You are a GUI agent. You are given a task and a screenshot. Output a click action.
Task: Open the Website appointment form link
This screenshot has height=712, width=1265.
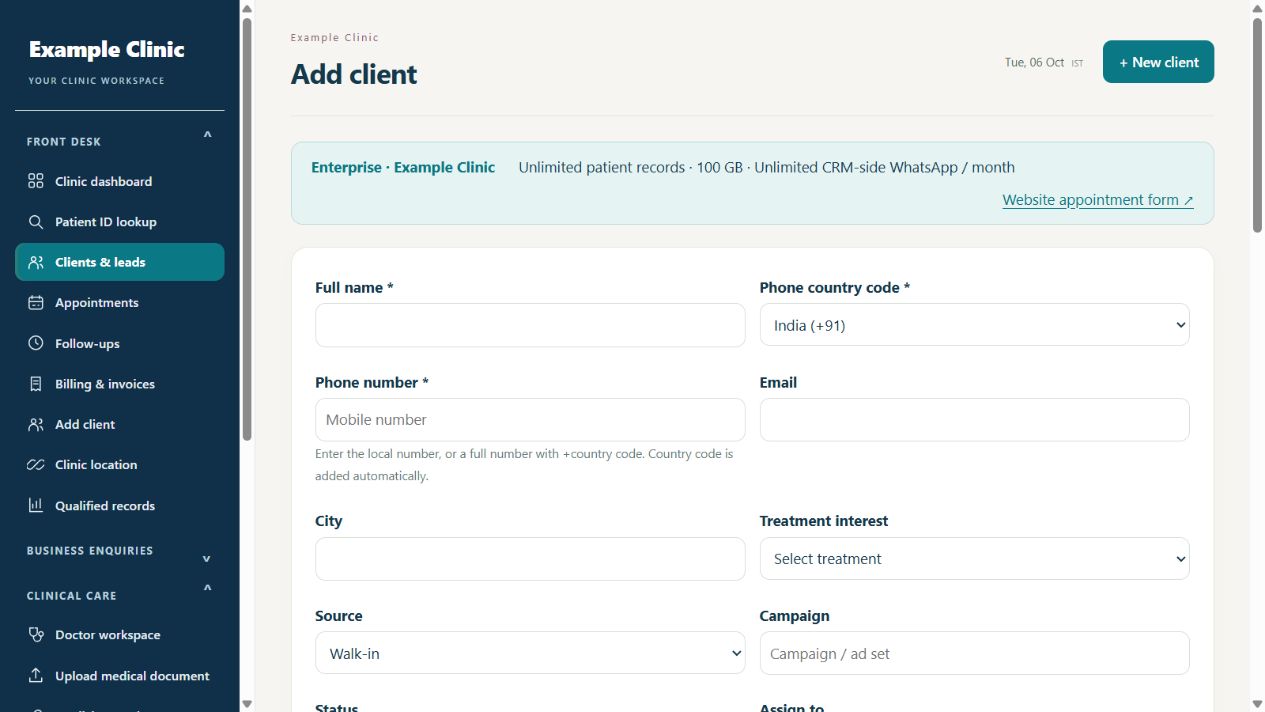[x=1098, y=200]
